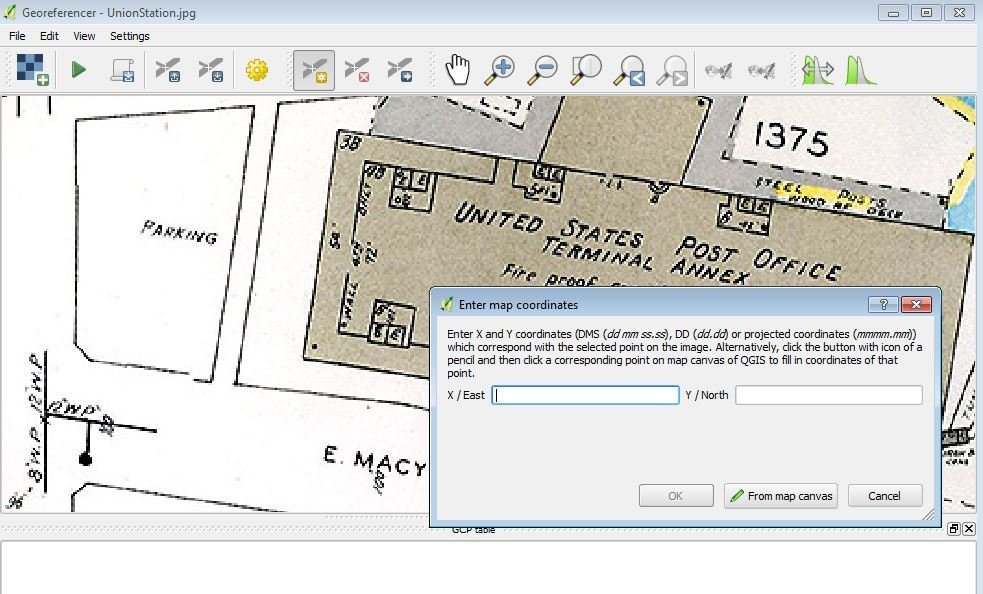
Task: Close the GCP table panel
Action: (969, 529)
